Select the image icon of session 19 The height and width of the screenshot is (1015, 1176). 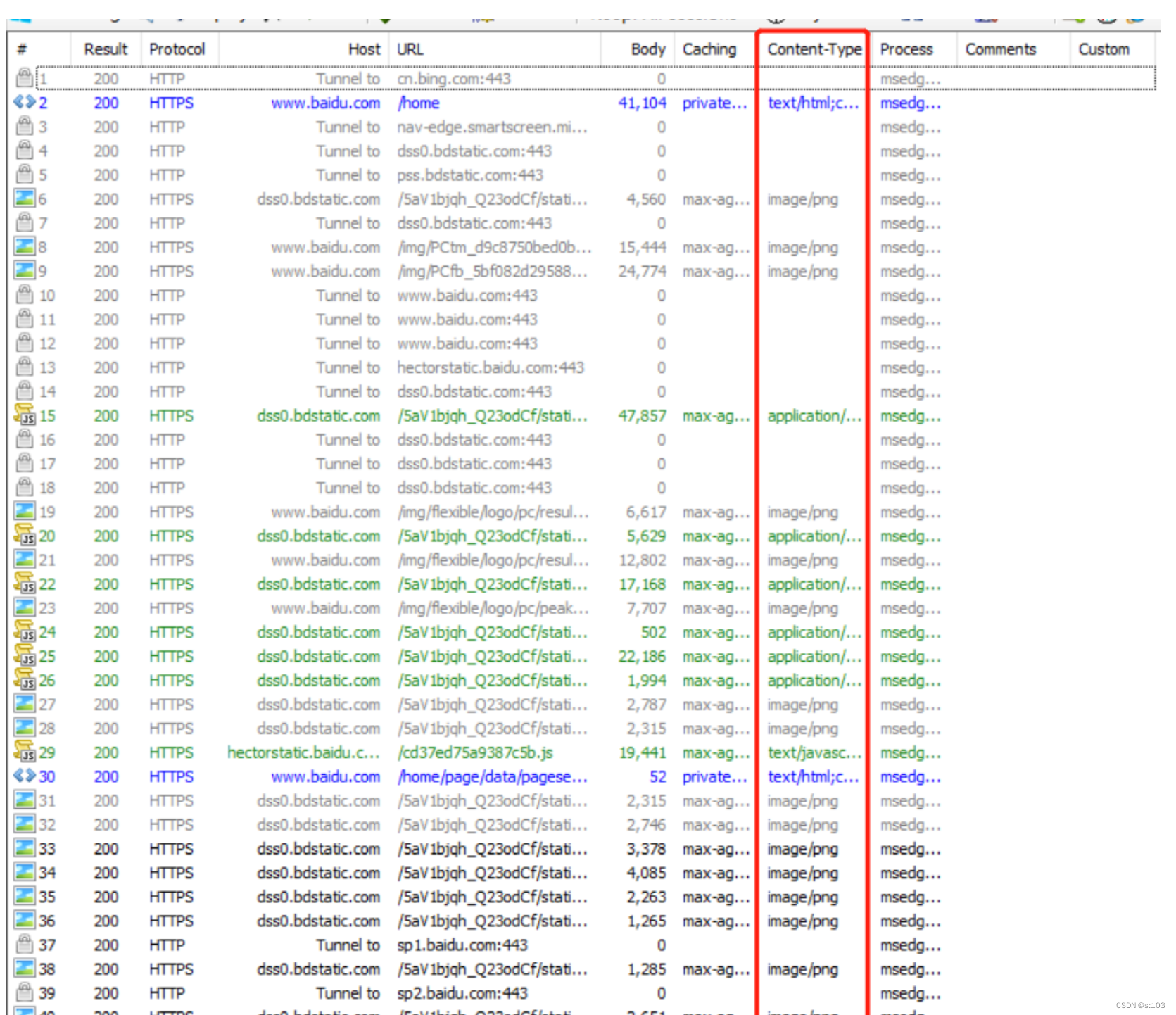(25, 511)
